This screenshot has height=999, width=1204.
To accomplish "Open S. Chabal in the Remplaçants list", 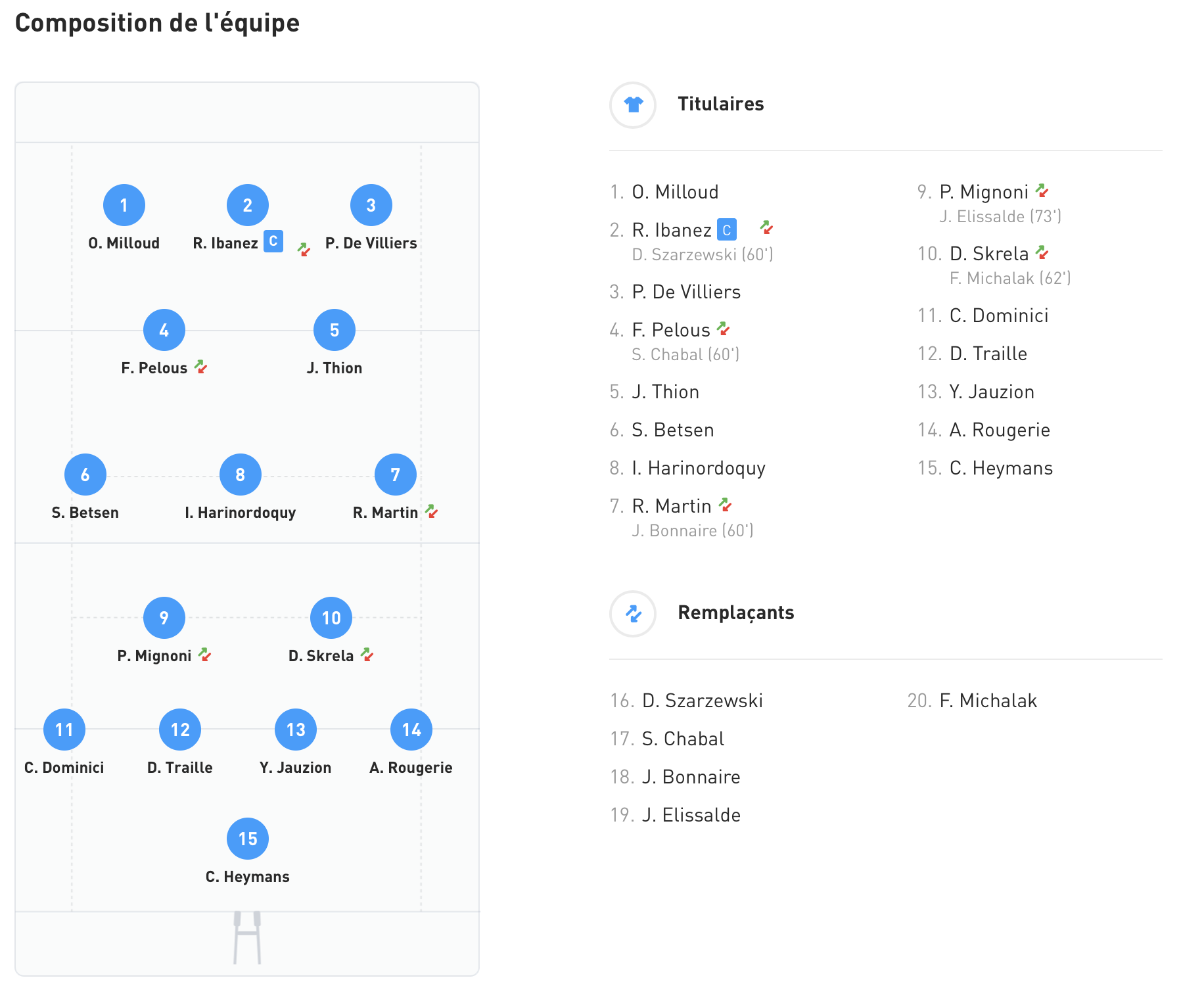I will click(683, 739).
